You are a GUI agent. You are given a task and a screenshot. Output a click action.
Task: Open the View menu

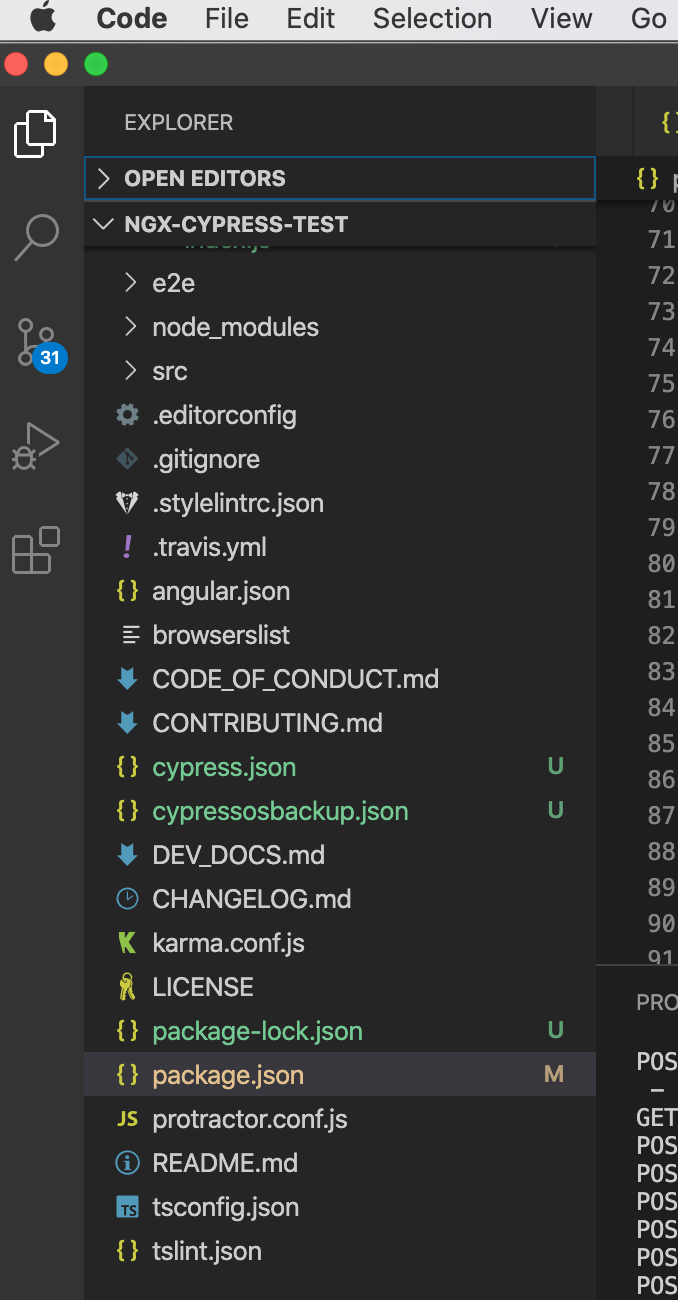(561, 18)
